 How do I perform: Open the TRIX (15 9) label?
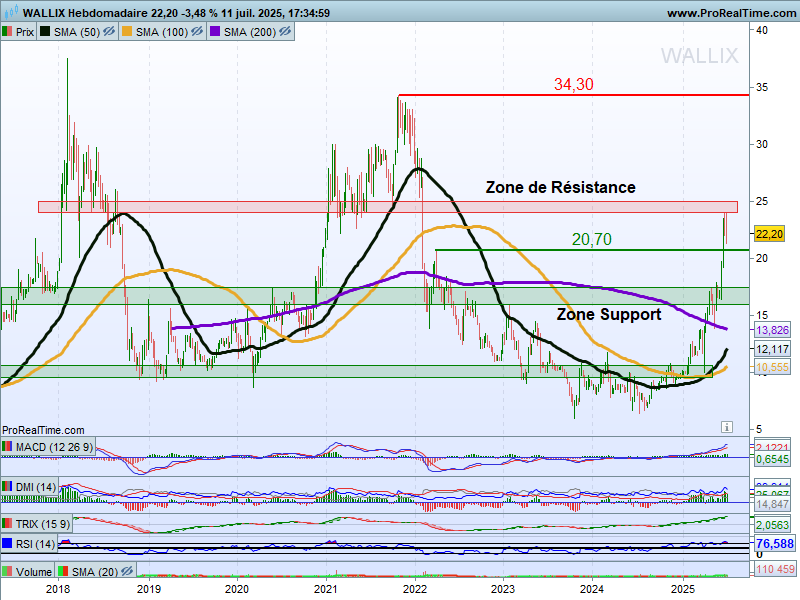(43, 523)
